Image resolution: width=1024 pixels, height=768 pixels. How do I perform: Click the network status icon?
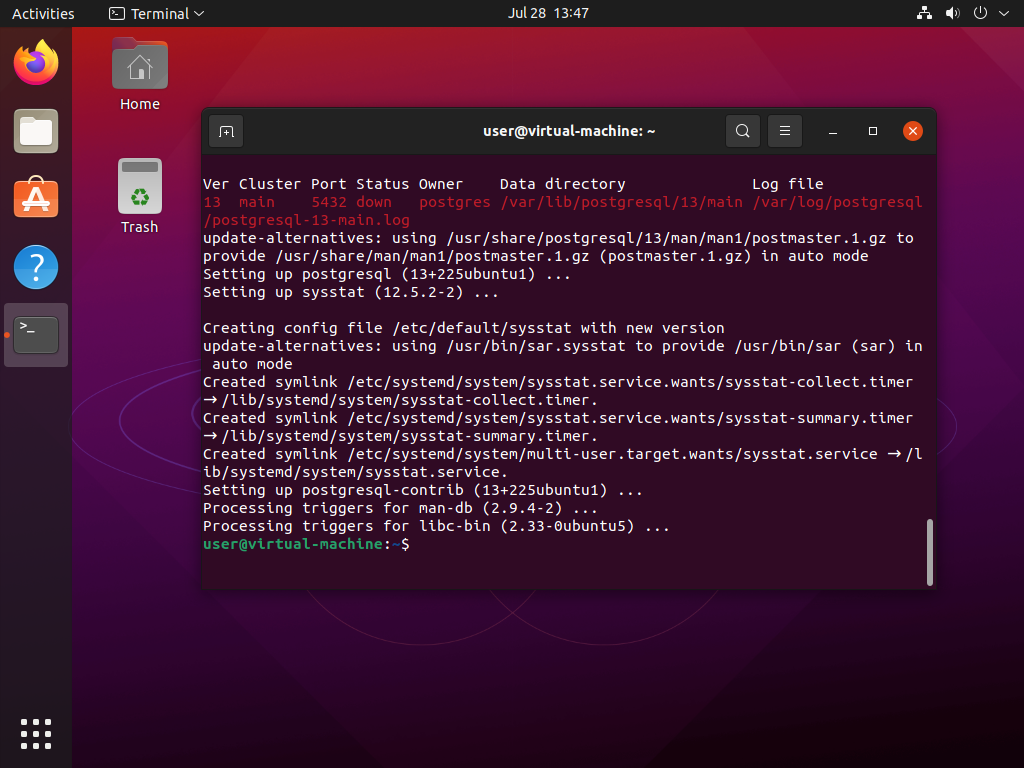pos(923,14)
